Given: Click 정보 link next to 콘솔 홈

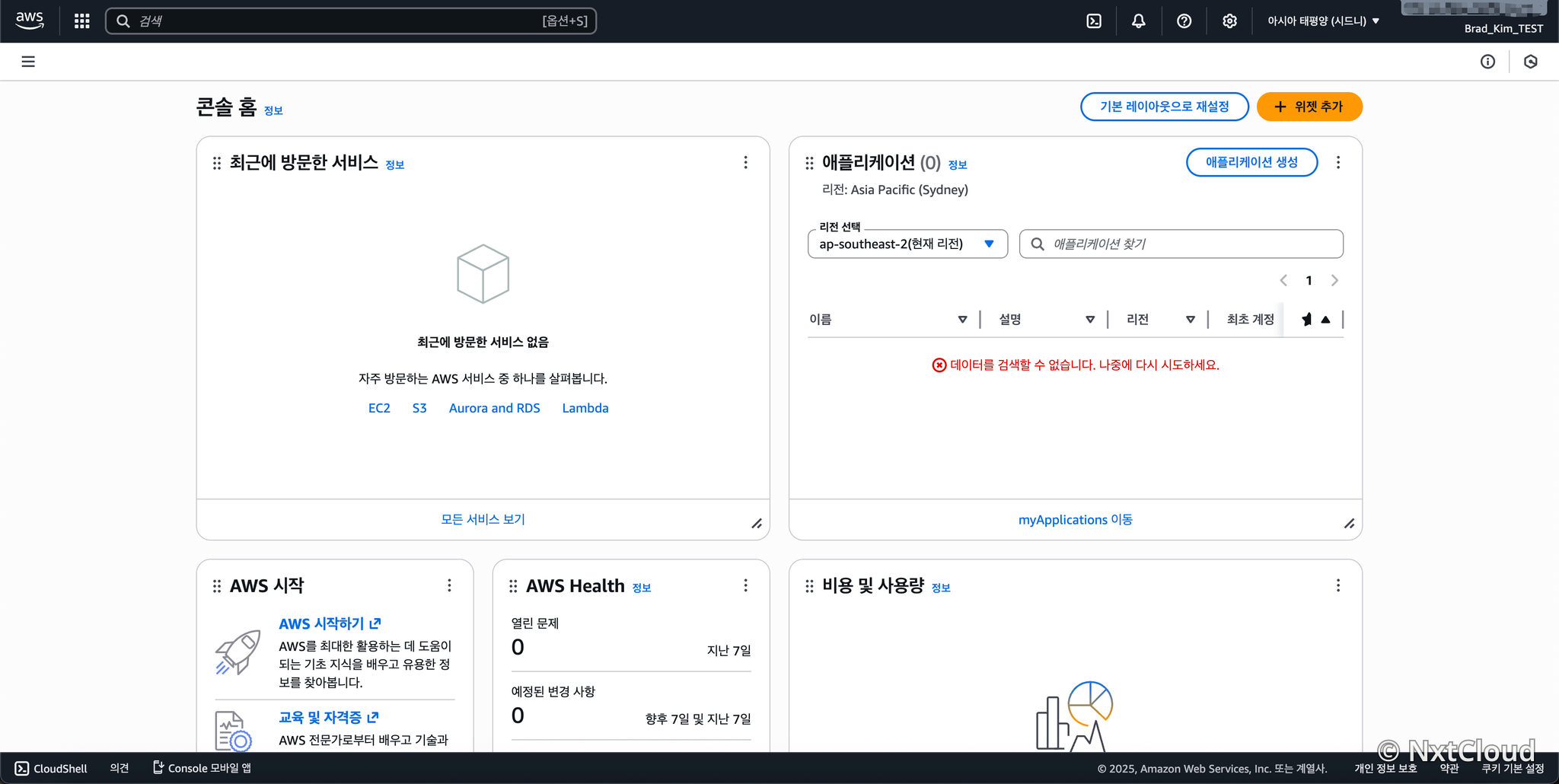Looking at the screenshot, I should click(x=273, y=111).
